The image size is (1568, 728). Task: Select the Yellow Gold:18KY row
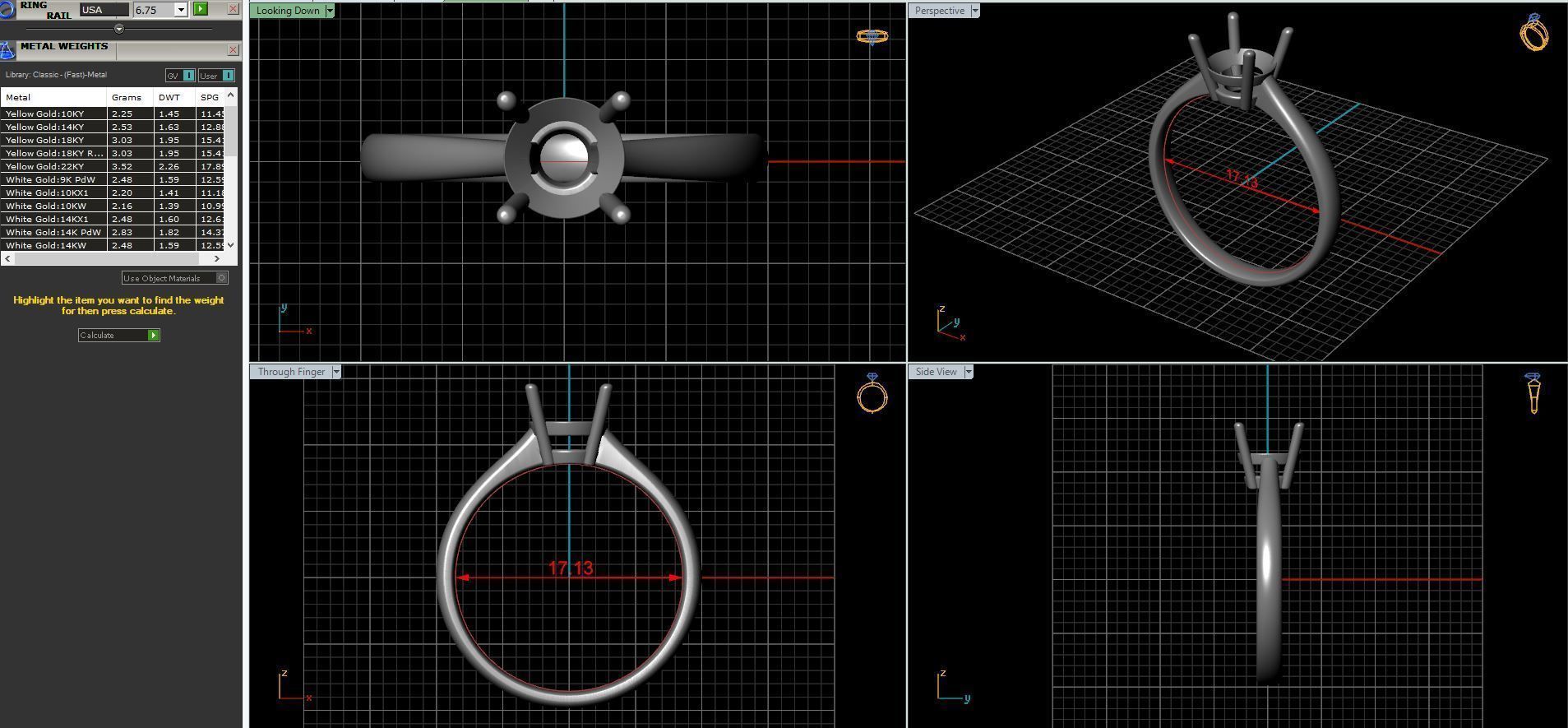coord(113,140)
